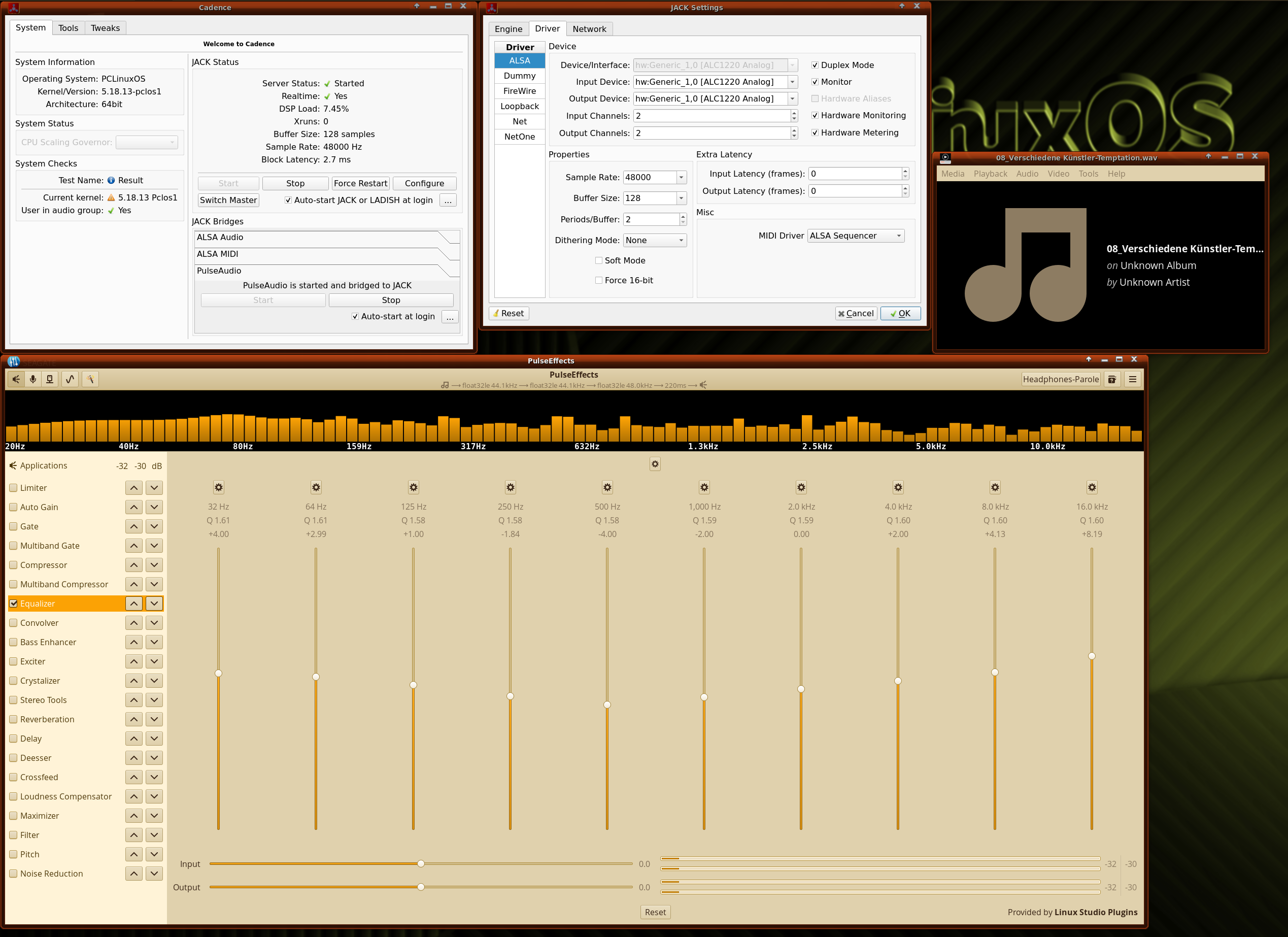Select the microphone input effects icon

[x=33, y=379]
